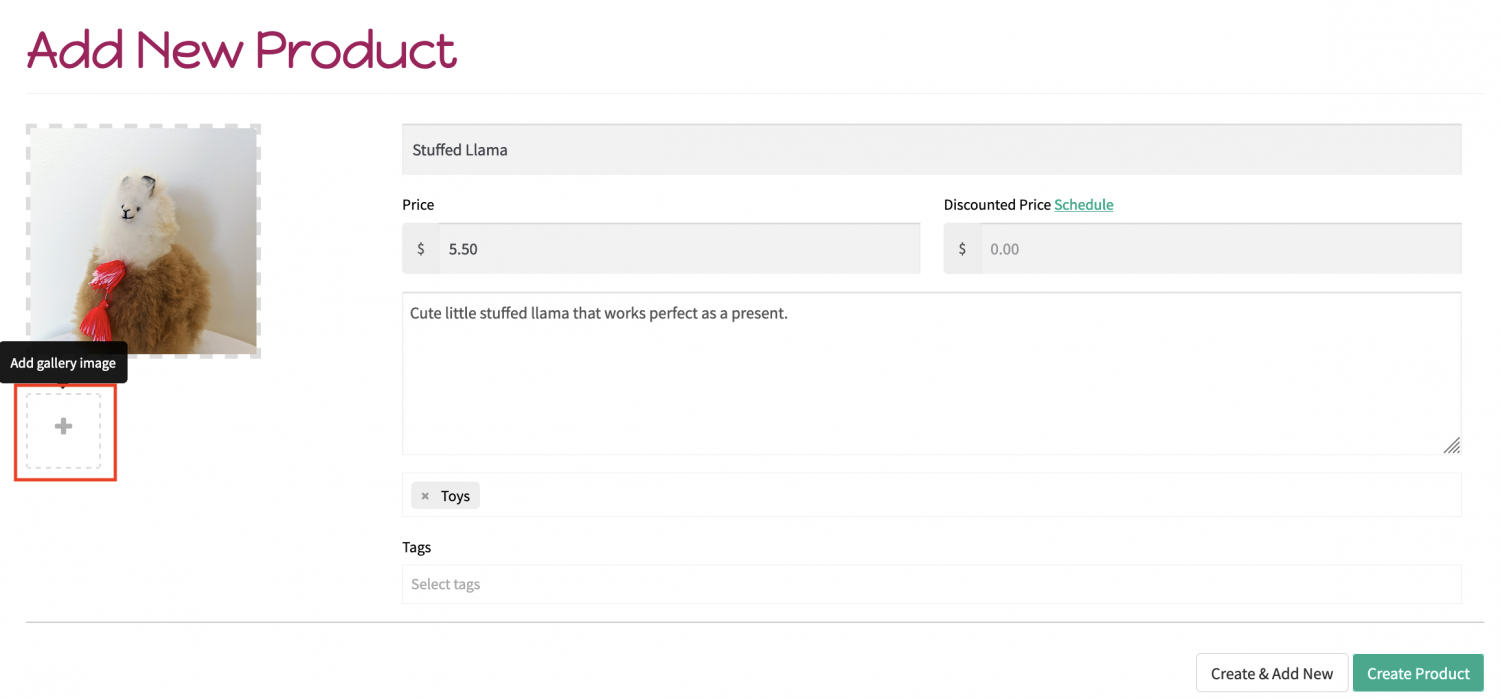The image size is (1500, 698).
Task: Click the resize handle of the description box
Action: [1452, 445]
